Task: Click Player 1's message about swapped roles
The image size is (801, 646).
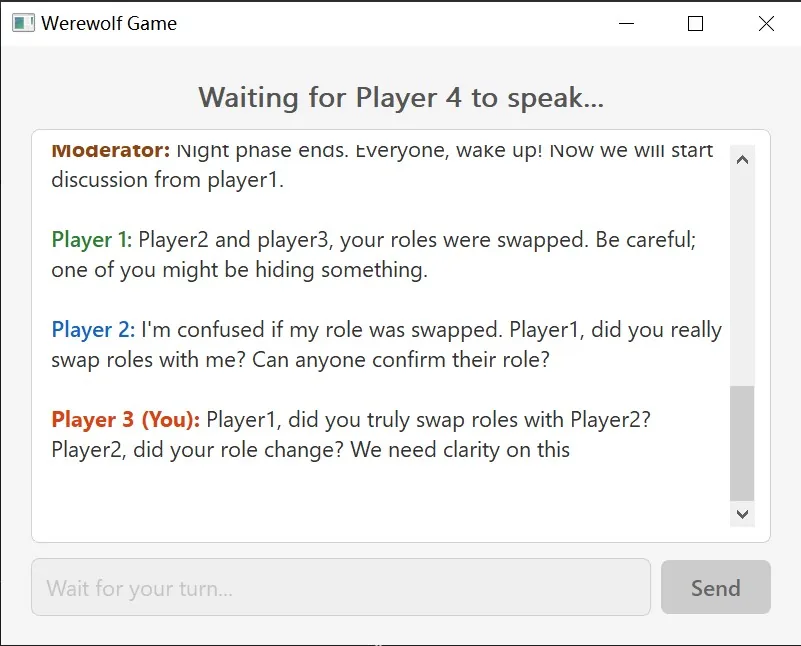Action: click(374, 254)
